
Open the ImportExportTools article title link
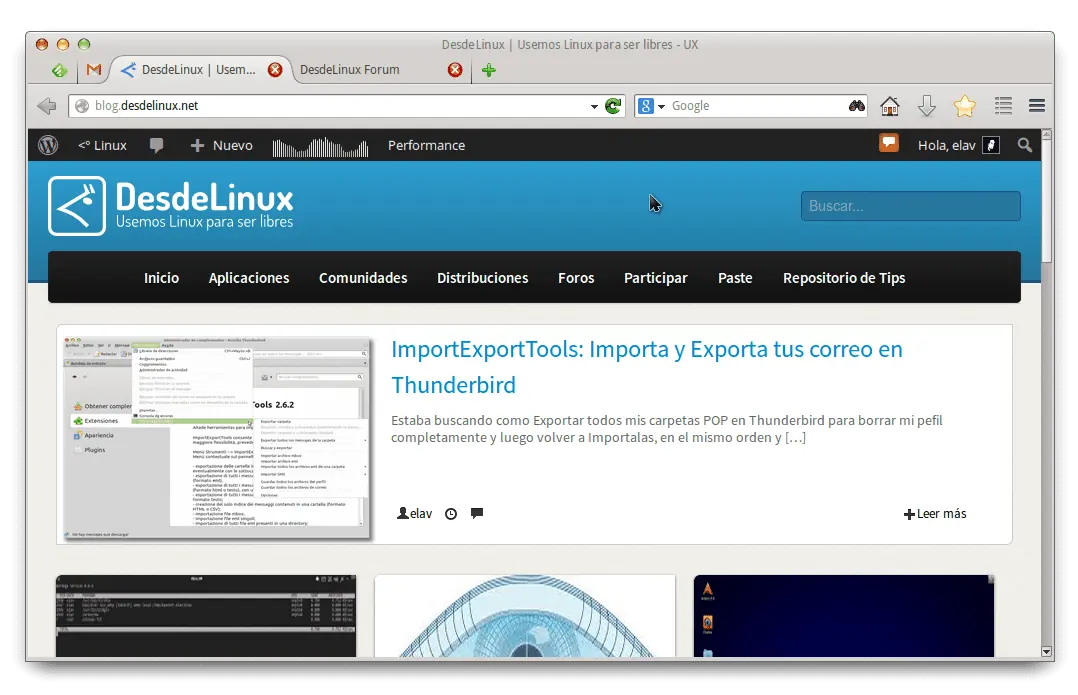coord(646,367)
